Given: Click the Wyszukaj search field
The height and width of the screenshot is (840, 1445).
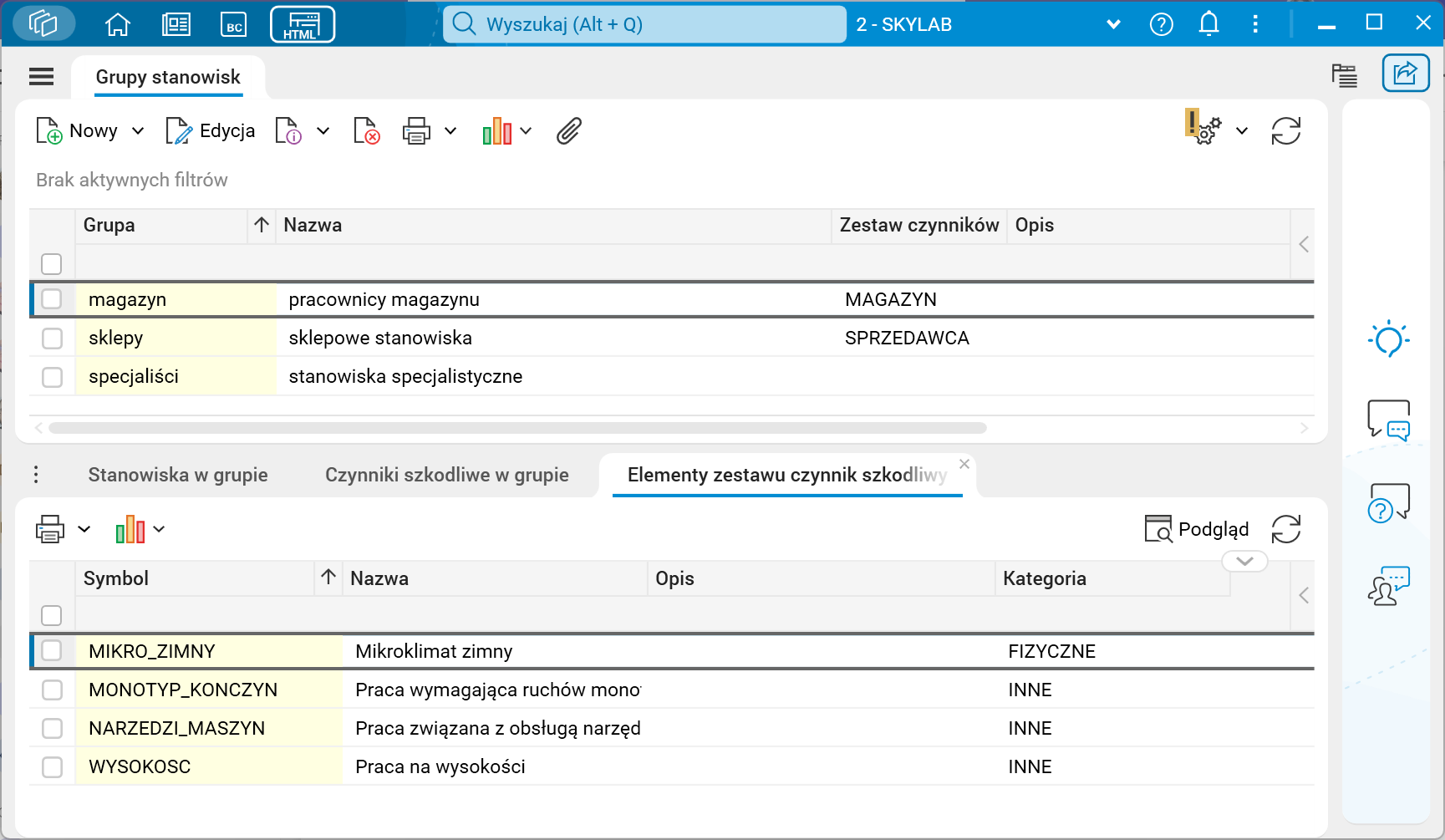Looking at the screenshot, I should [644, 25].
